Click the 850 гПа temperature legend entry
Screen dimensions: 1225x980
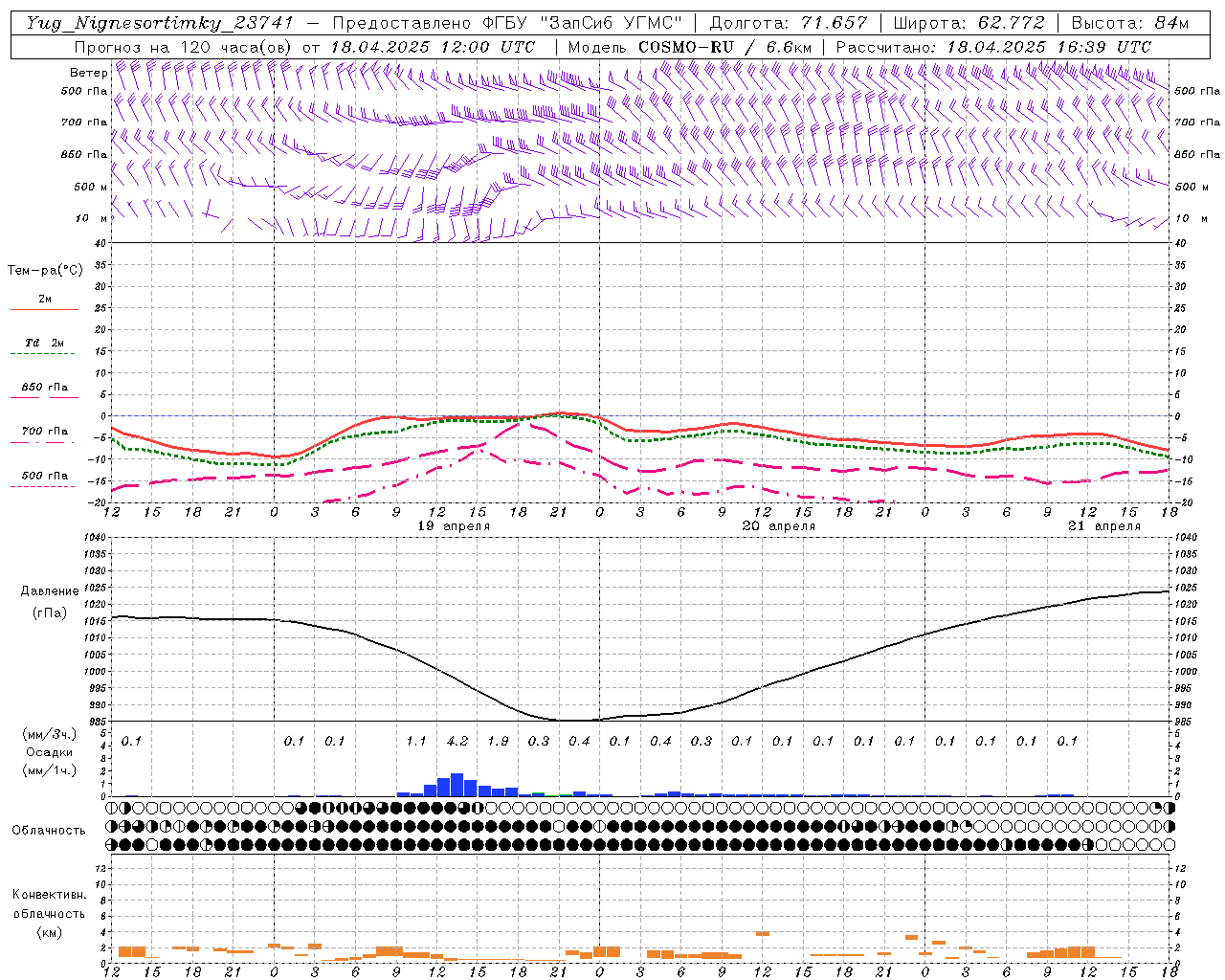pyautogui.click(x=44, y=388)
